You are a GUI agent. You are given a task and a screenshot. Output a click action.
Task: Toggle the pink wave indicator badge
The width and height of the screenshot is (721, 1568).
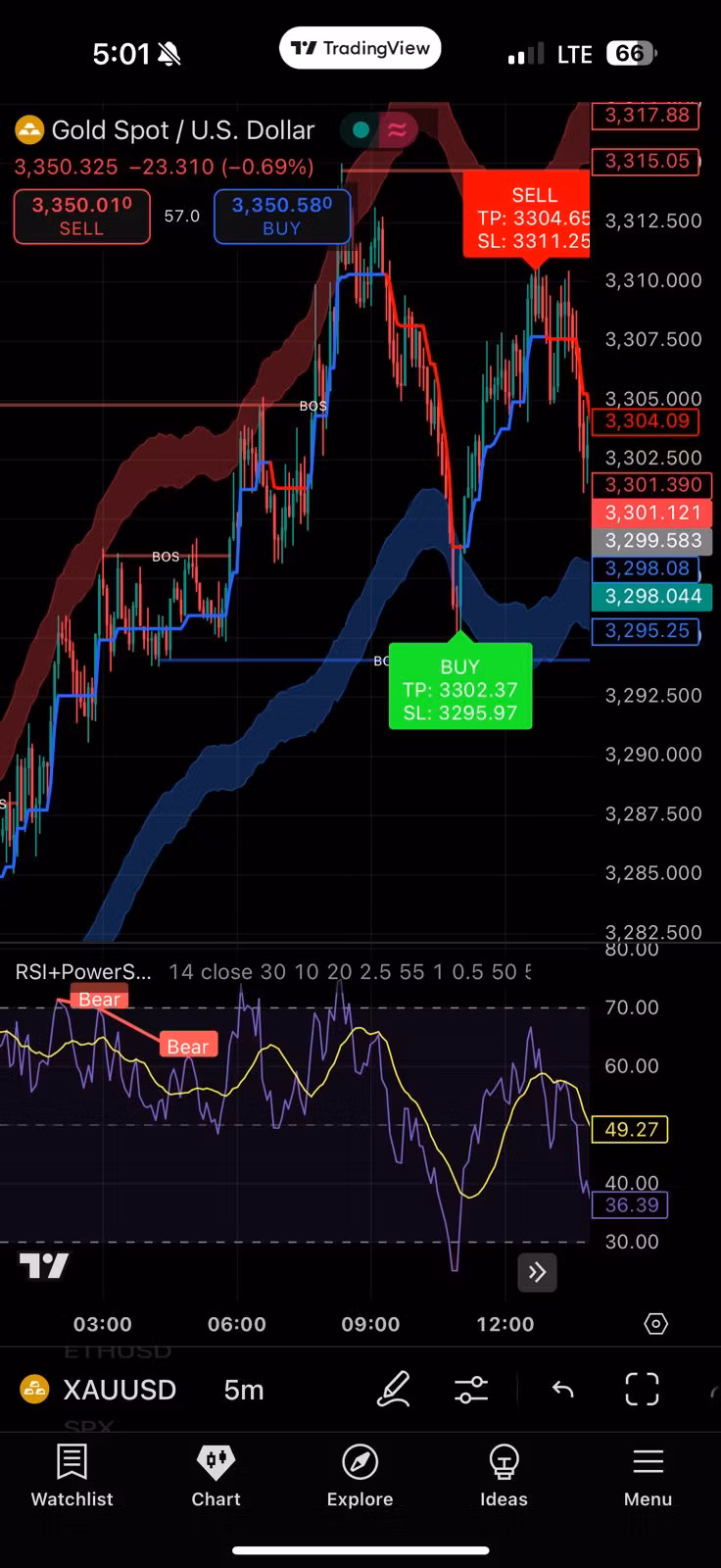tap(397, 130)
